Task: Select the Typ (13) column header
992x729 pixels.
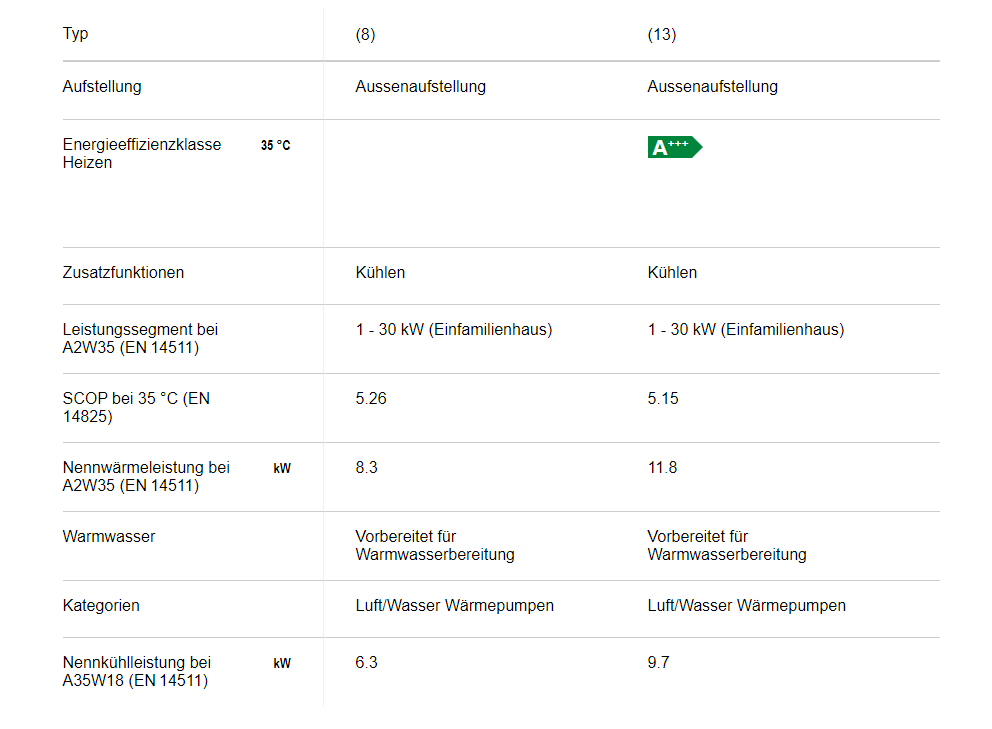Action: 662,34
